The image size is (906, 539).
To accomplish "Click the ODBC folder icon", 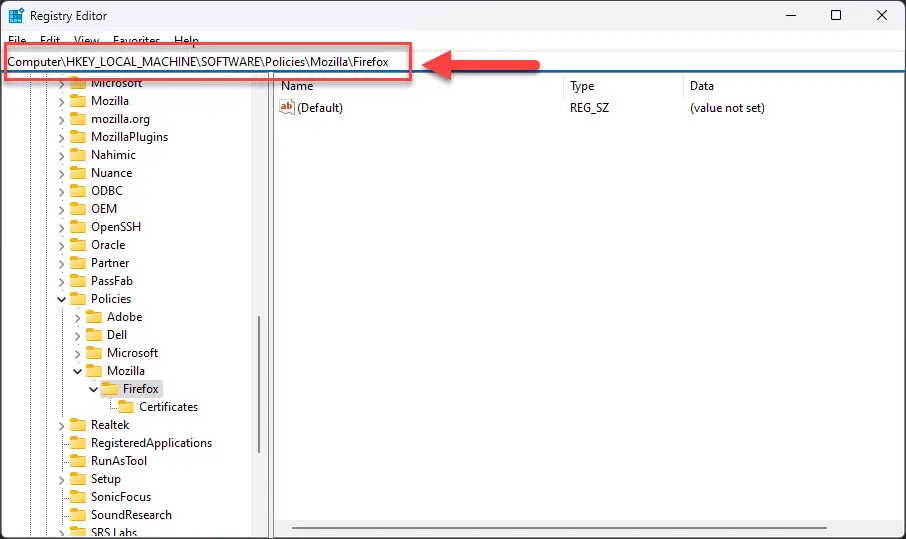I will (x=77, y=191).
